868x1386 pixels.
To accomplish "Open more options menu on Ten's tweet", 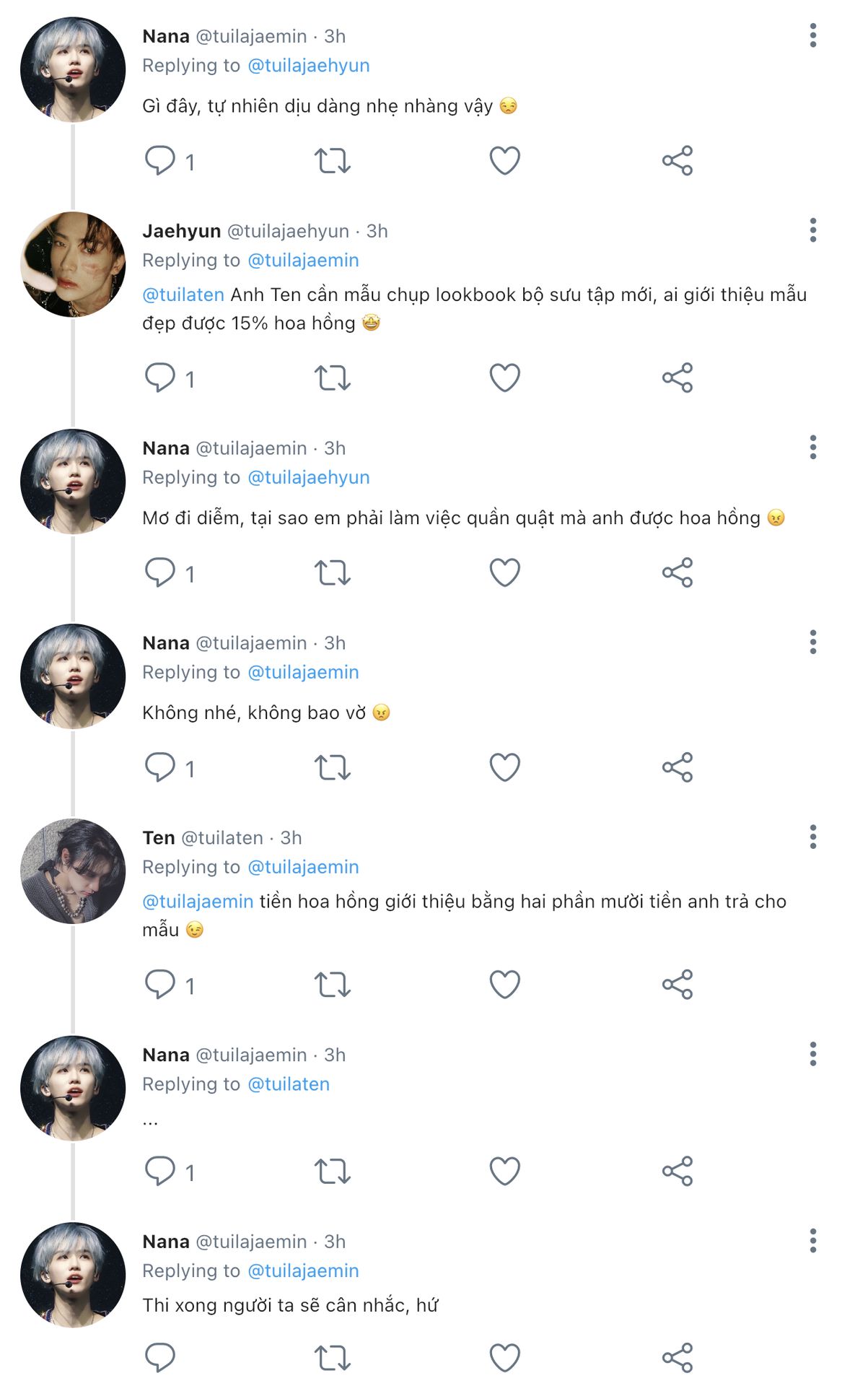I will [x=812, y=837].
